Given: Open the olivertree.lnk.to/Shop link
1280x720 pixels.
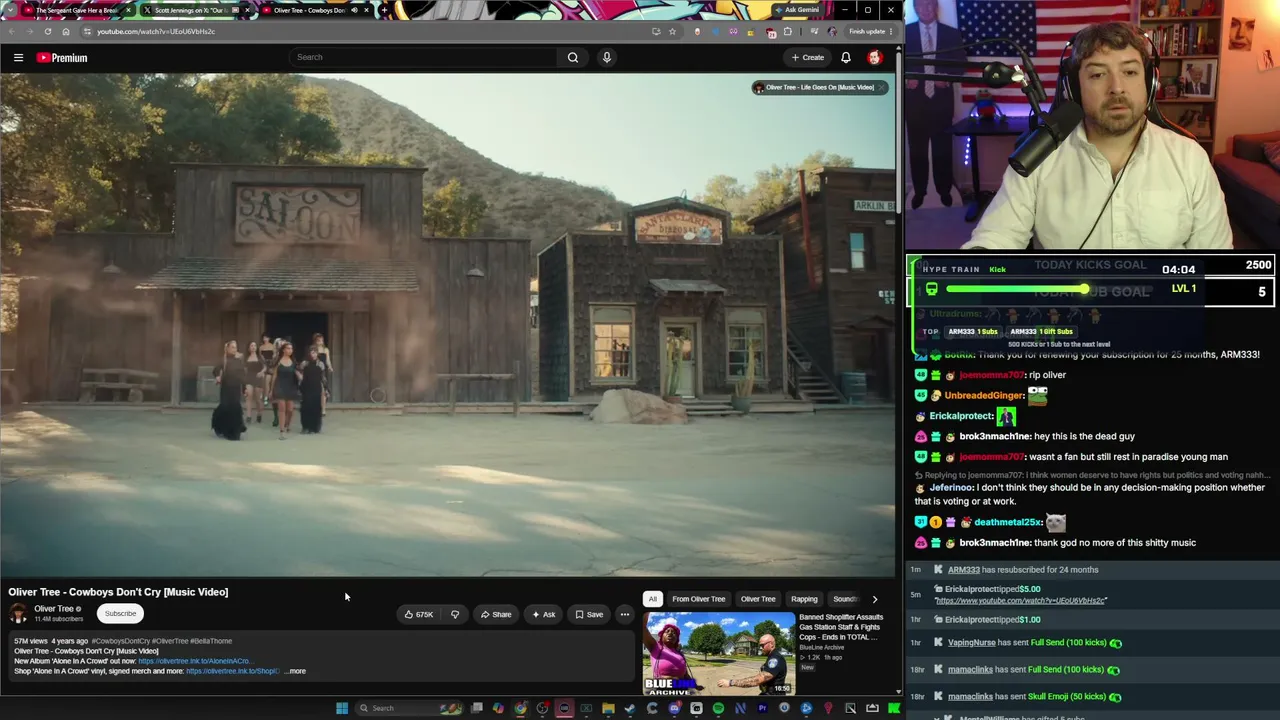Looking at the screenshot, I should (232, 671).
